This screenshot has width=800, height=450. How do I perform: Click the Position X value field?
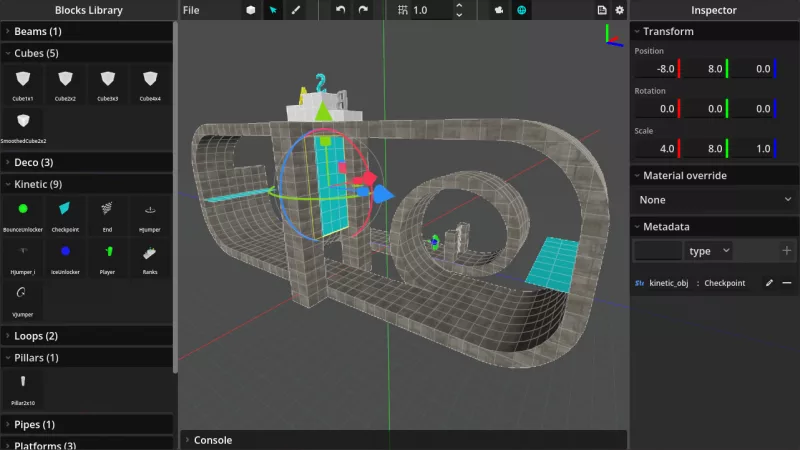pos(655,68)
